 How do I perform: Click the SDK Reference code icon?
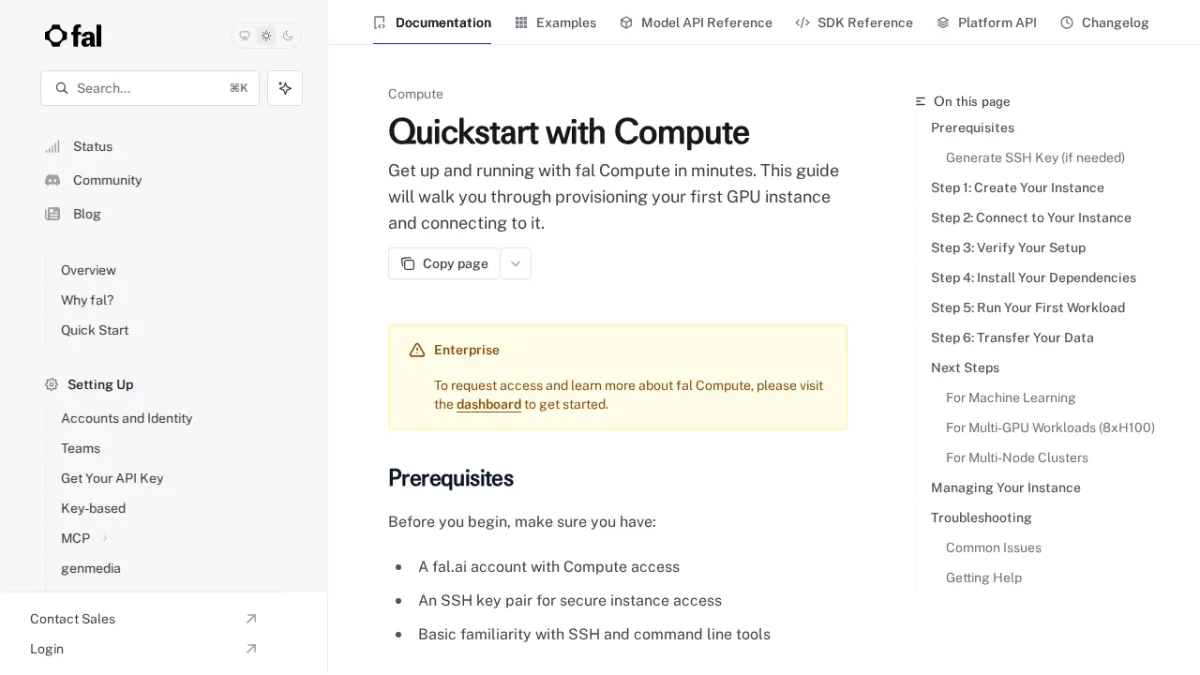tap(802, 22)
